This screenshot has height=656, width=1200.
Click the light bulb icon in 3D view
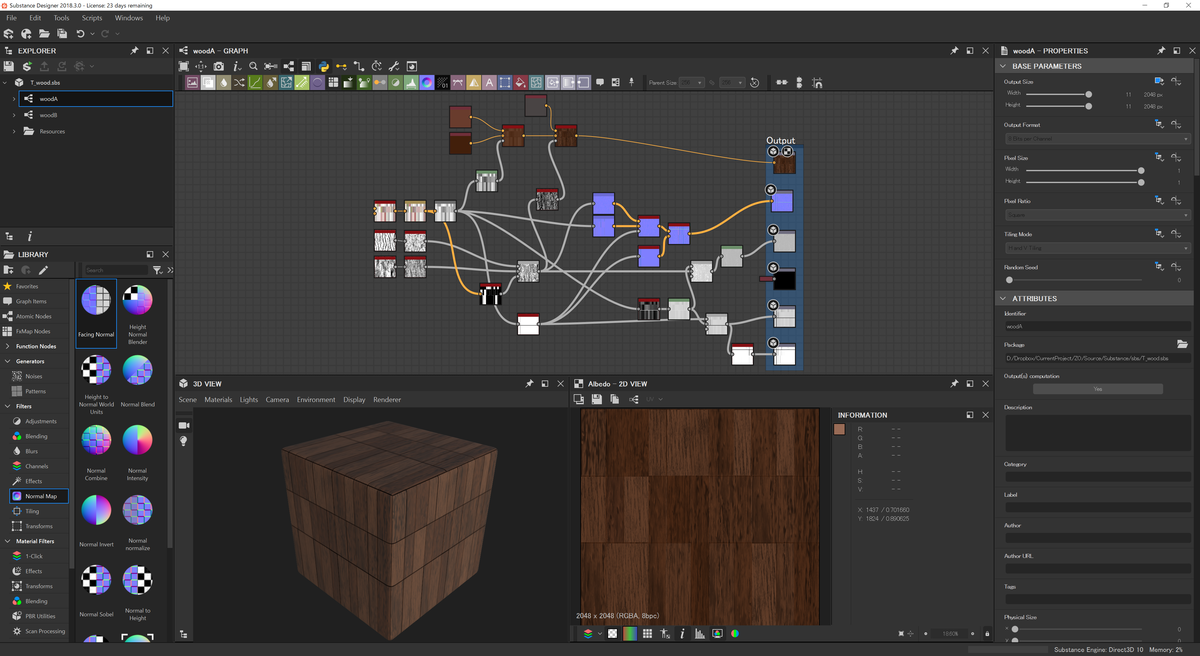pyautogui.click(x=184, y=441)
